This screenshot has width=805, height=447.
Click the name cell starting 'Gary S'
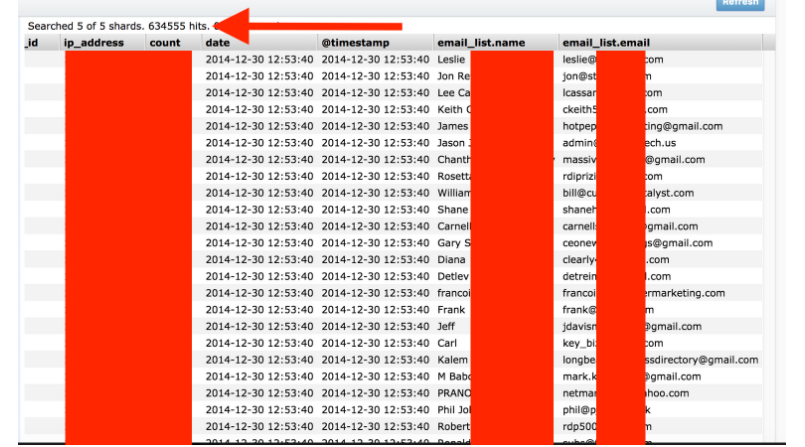(x=453, y=243)
